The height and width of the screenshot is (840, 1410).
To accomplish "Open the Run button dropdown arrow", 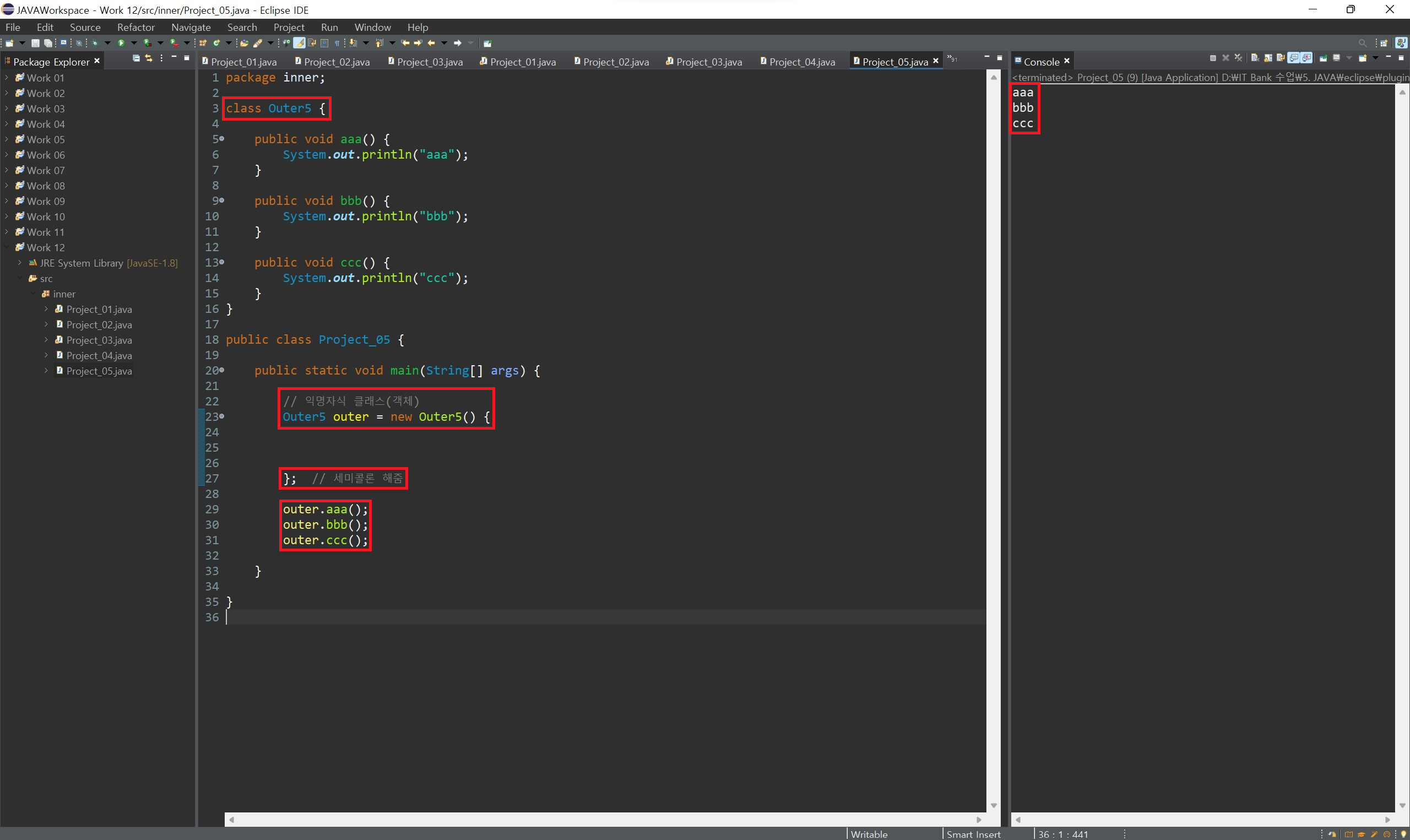I will tap(134, 43).
